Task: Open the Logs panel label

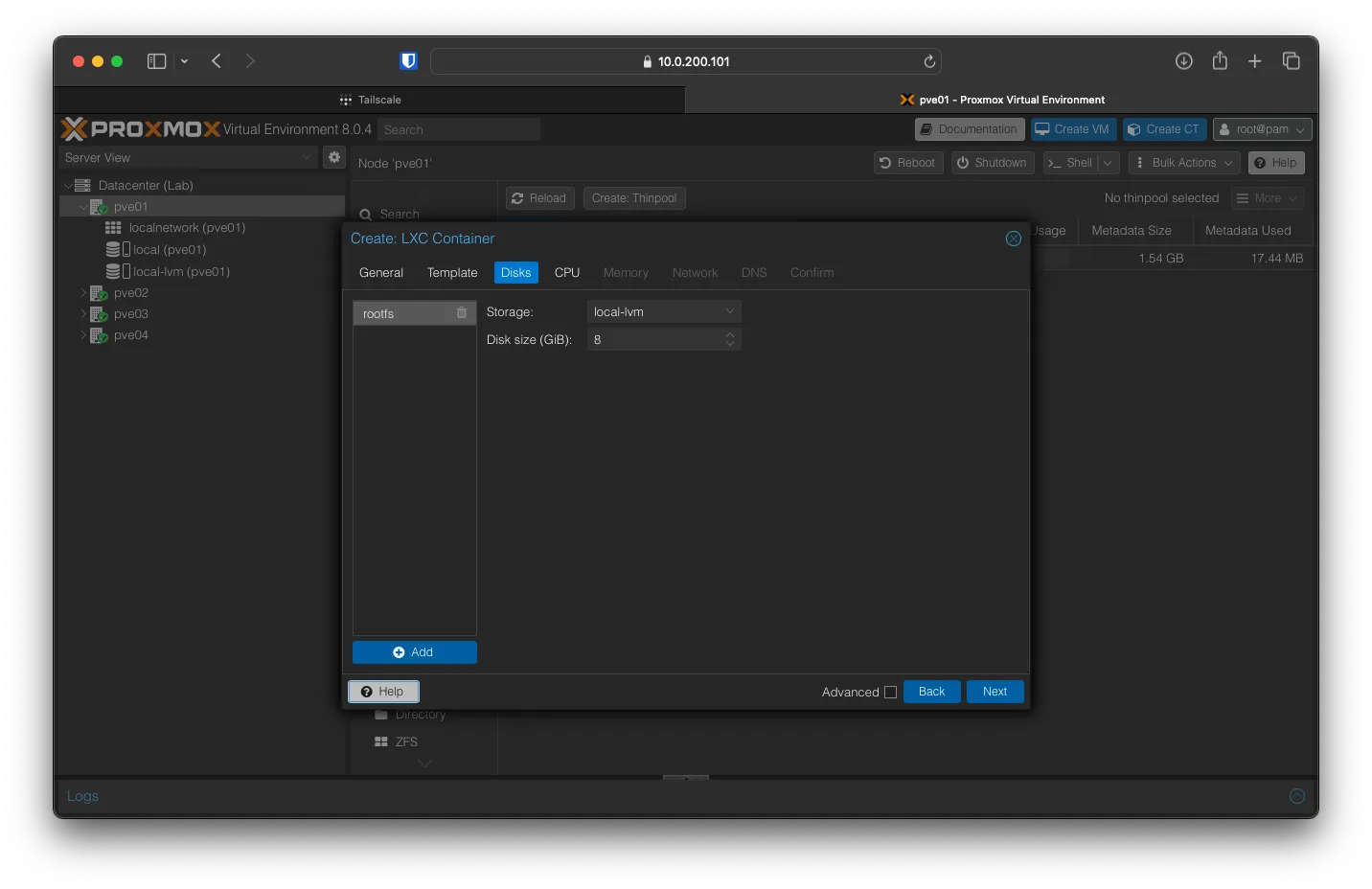Action: coord(82,796)
